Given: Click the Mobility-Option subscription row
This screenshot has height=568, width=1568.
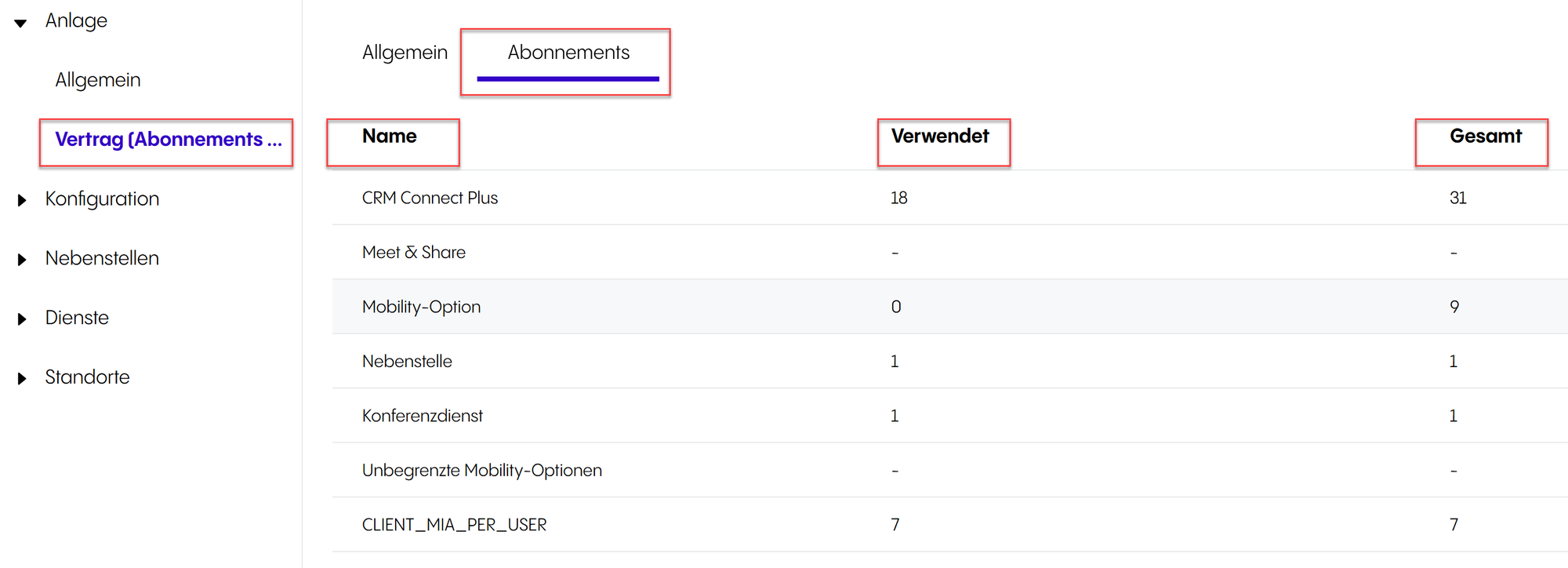Looking at the screenshot, I should click(422, 307).
